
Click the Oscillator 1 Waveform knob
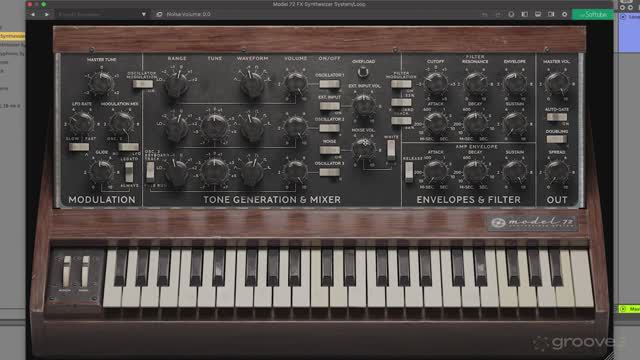pyautogui.click(x=252, y=85)
